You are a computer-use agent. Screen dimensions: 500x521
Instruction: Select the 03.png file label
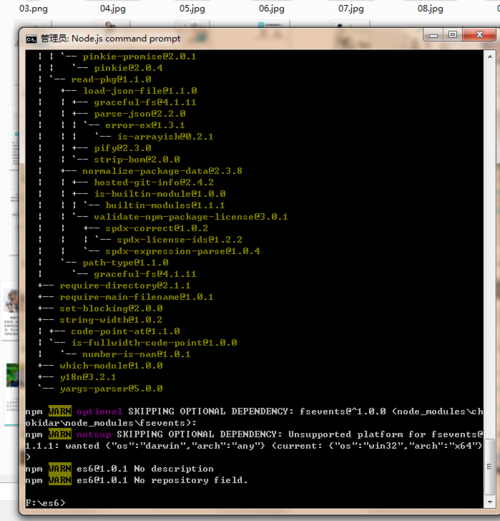[33, 8]
